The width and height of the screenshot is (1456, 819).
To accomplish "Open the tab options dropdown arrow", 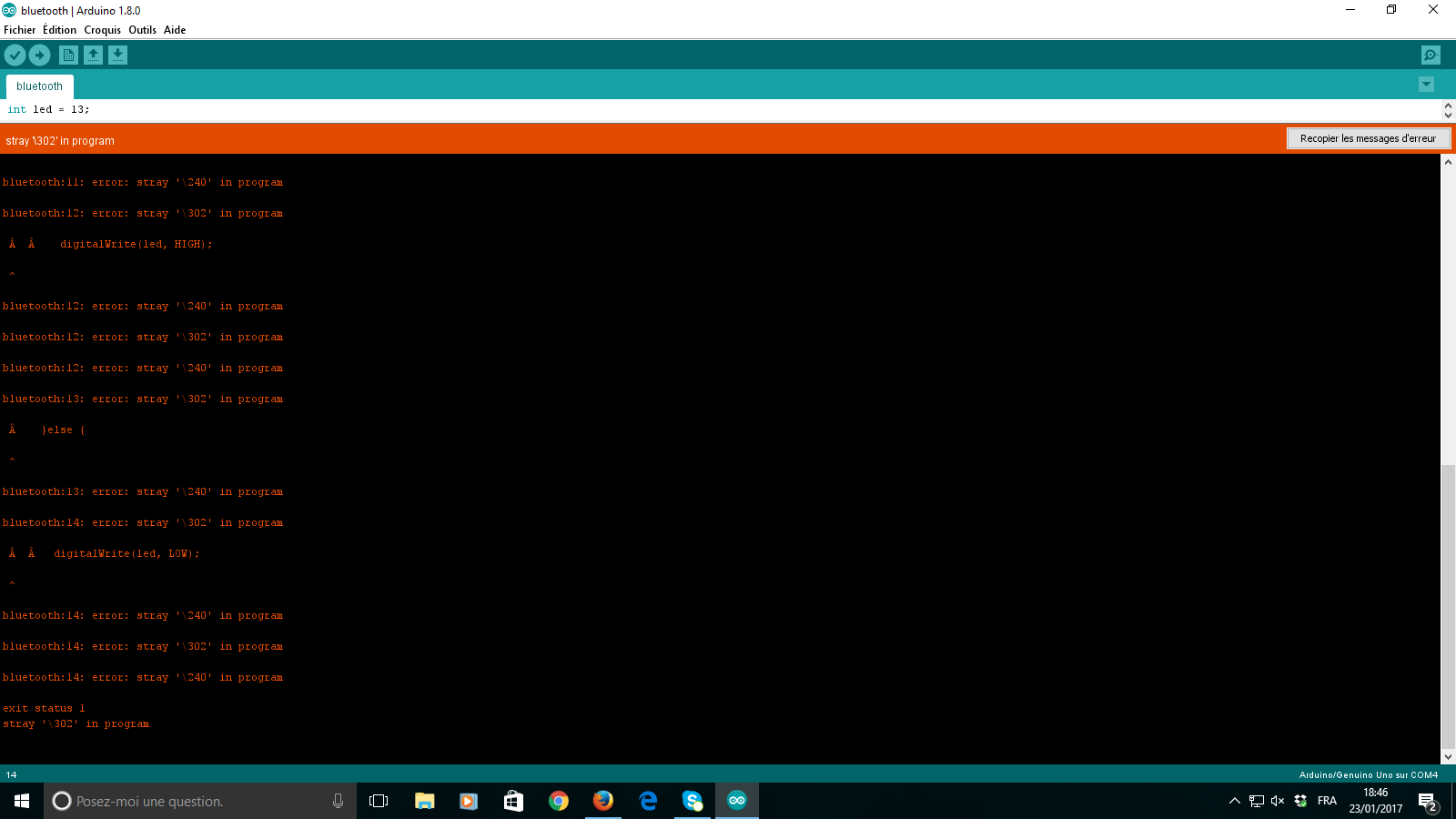I will pyautogui.click(x=1426, y=85).
